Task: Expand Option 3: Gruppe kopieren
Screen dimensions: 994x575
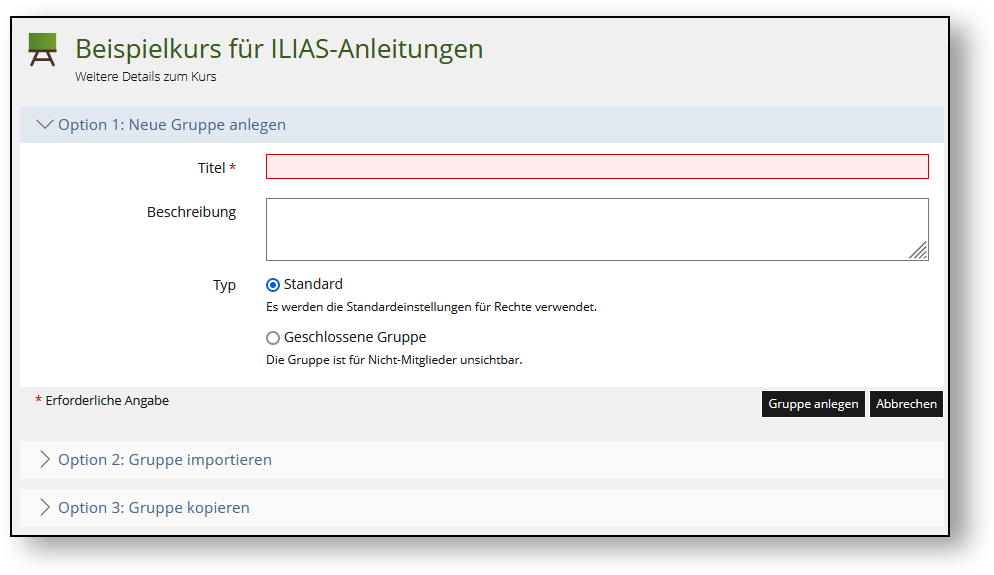Action: tap(482, 508)
